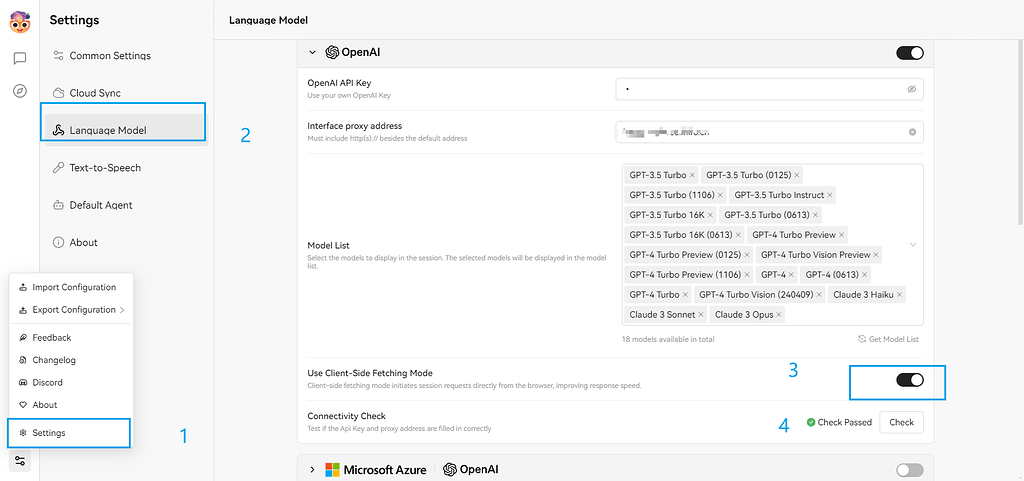Collapse the OpenAI section chevron
The height and width of the screenshot is (481, 1024).
(x=312, y=52)
